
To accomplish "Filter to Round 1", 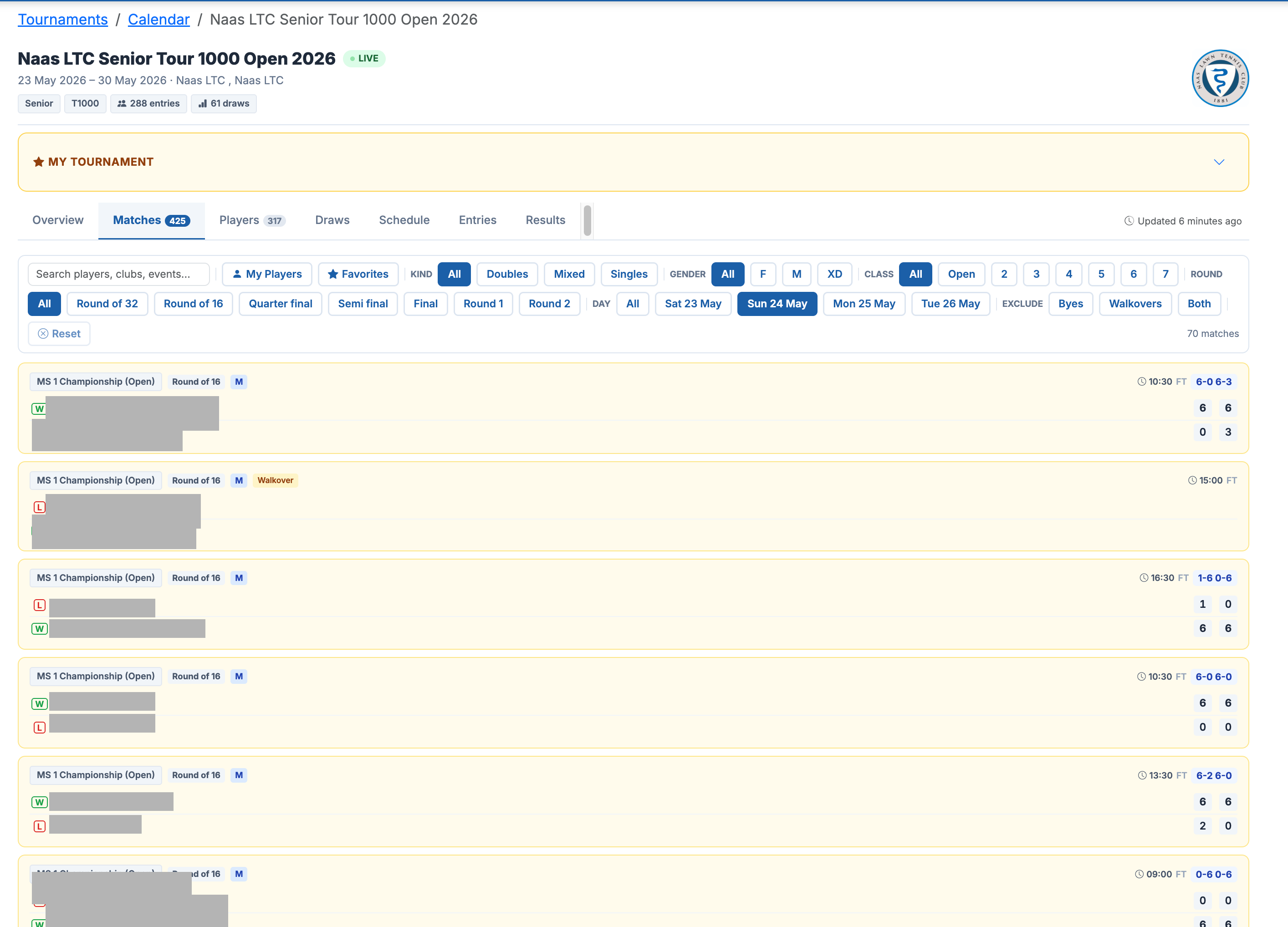I will point(483,304).
